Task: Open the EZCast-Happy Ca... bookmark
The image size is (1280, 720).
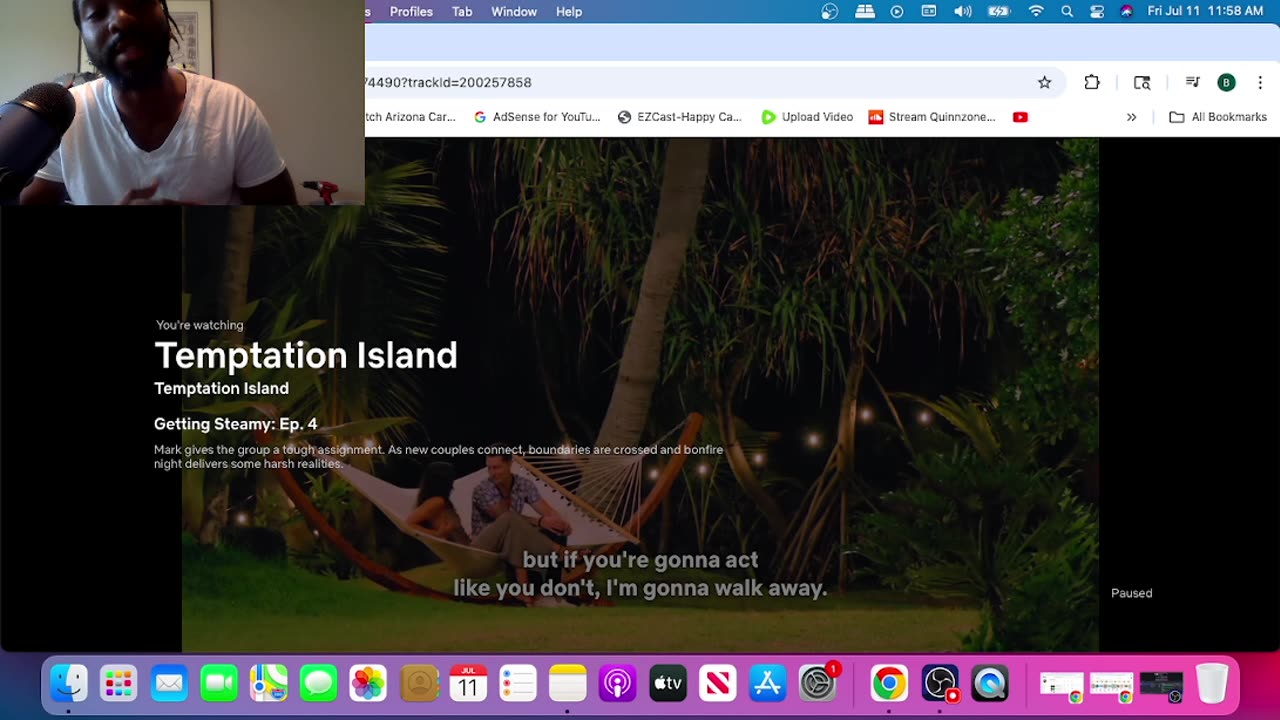Action: coord(680,117)
